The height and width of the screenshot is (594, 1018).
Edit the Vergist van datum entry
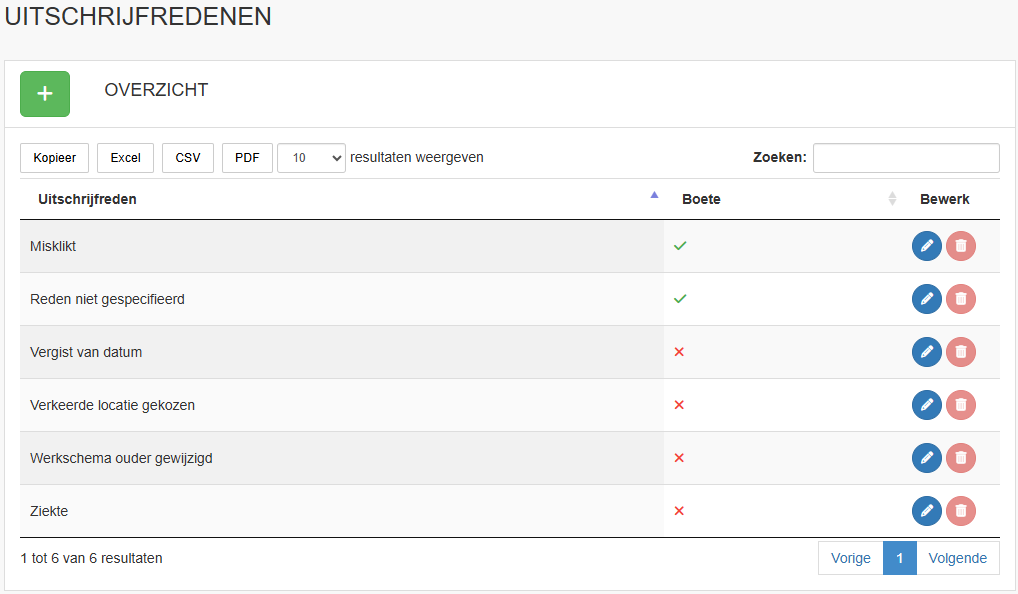click(x=926, y=352)
